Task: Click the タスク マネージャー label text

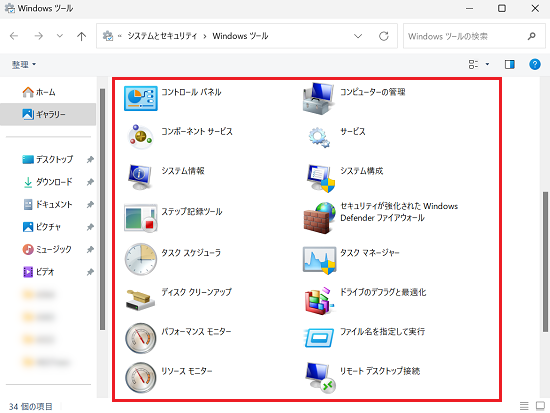Action: pyautogui.click(x=370, y=253)
